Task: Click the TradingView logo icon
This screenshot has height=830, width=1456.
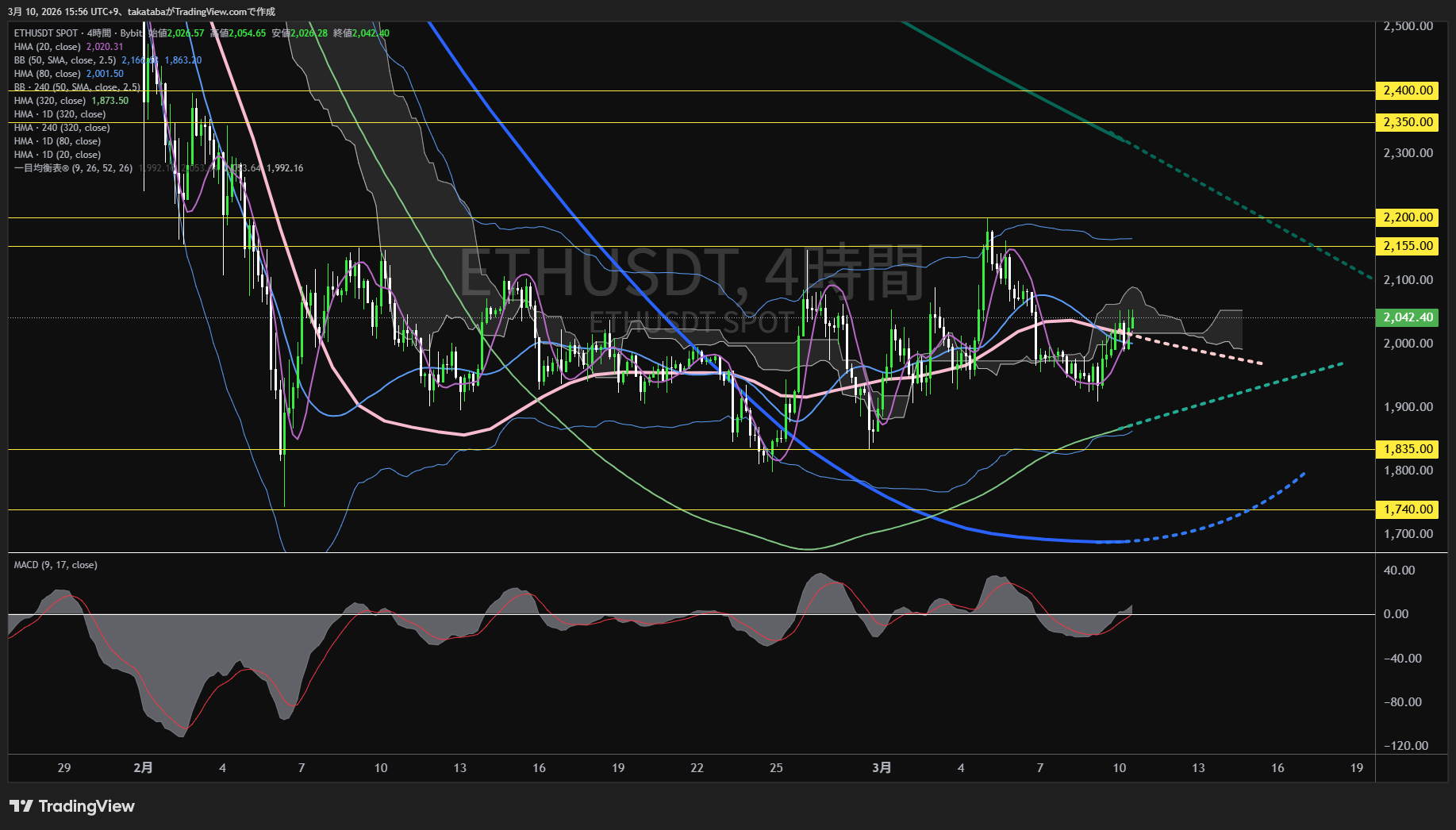Action: click(x=21, y=806)
